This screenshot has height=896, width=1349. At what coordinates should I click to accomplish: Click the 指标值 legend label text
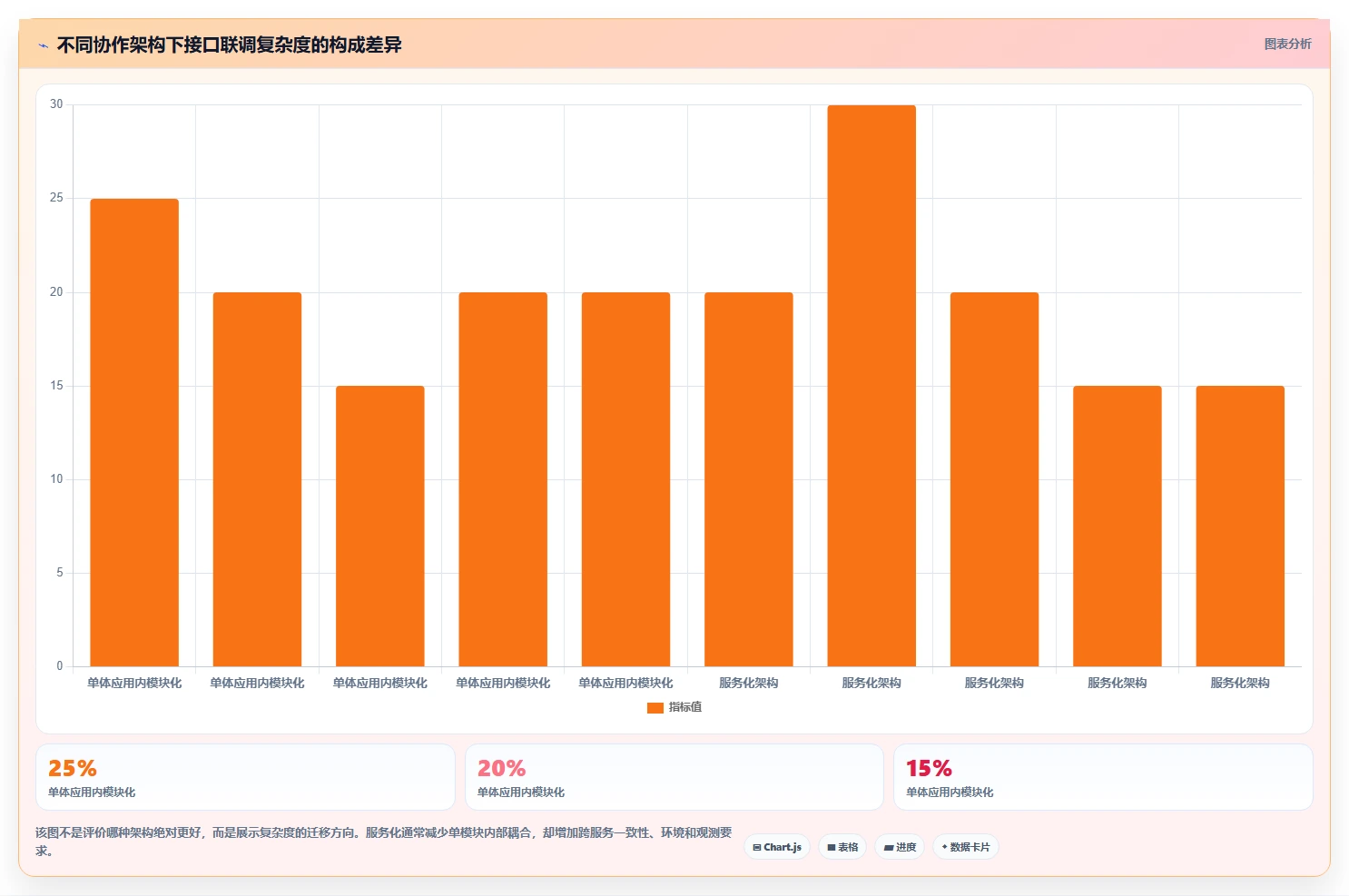[685, 707]
